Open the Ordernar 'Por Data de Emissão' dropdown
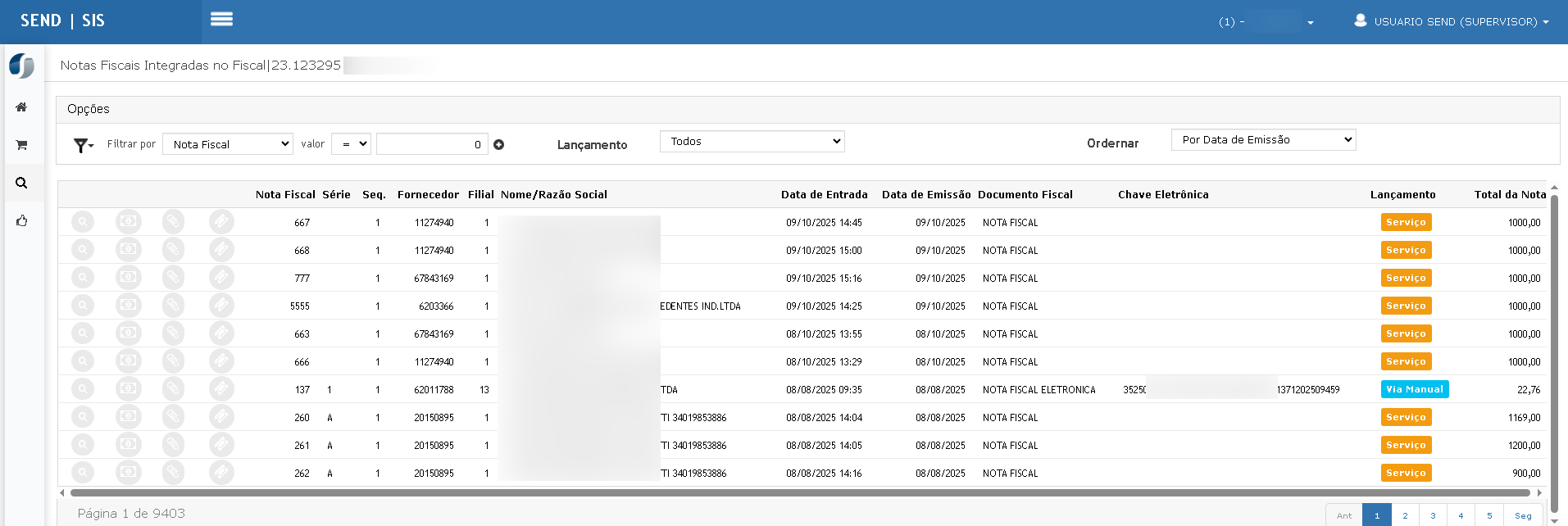This screenshot has height=526, width=1568. tap(1263, 140)
